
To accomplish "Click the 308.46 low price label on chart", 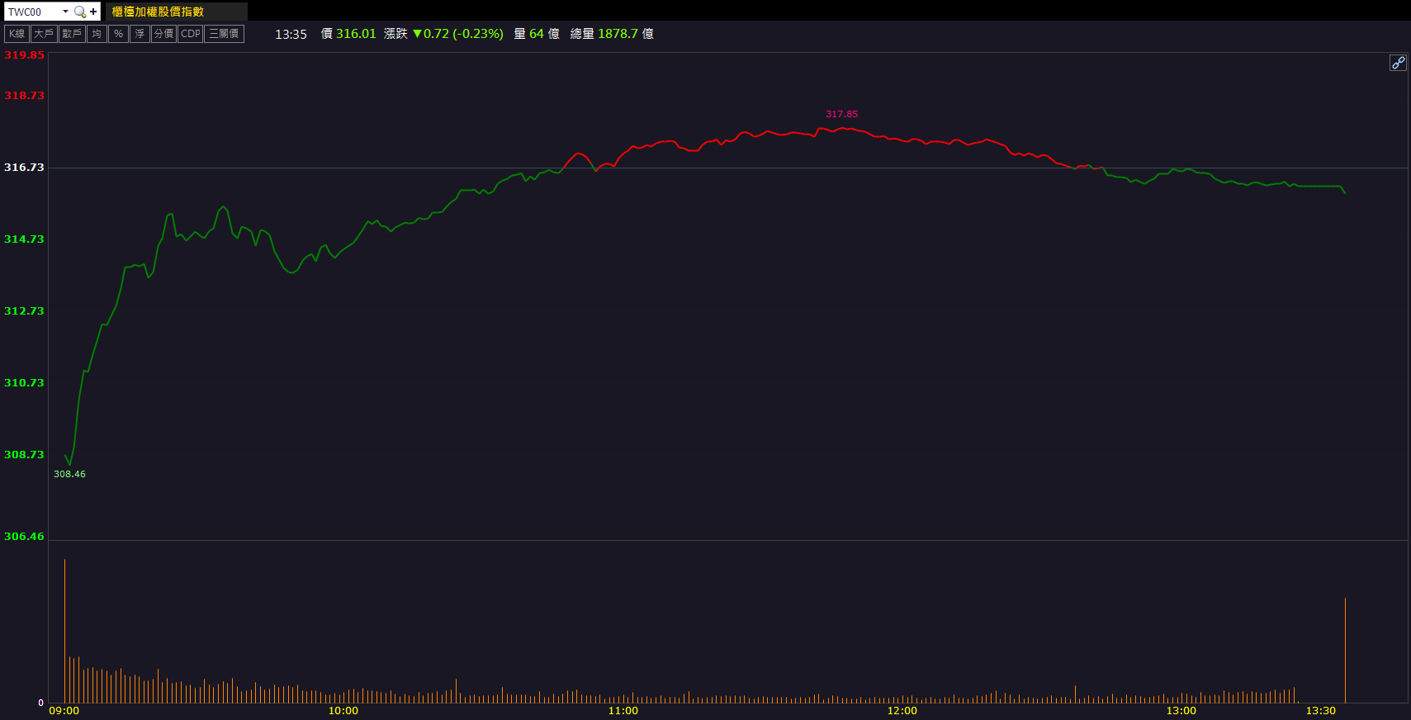I will pyautogui.click(x=70, y=474).
